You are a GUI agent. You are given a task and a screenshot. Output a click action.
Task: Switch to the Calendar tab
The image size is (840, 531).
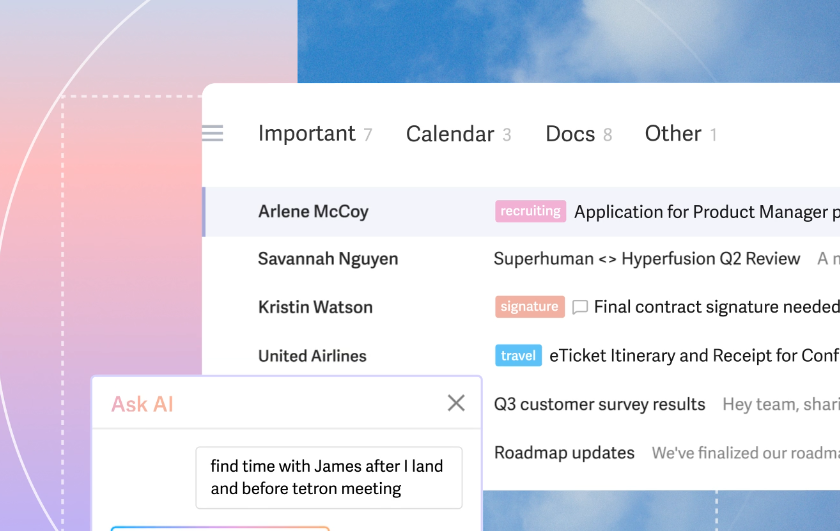click(x=450, y=134)
